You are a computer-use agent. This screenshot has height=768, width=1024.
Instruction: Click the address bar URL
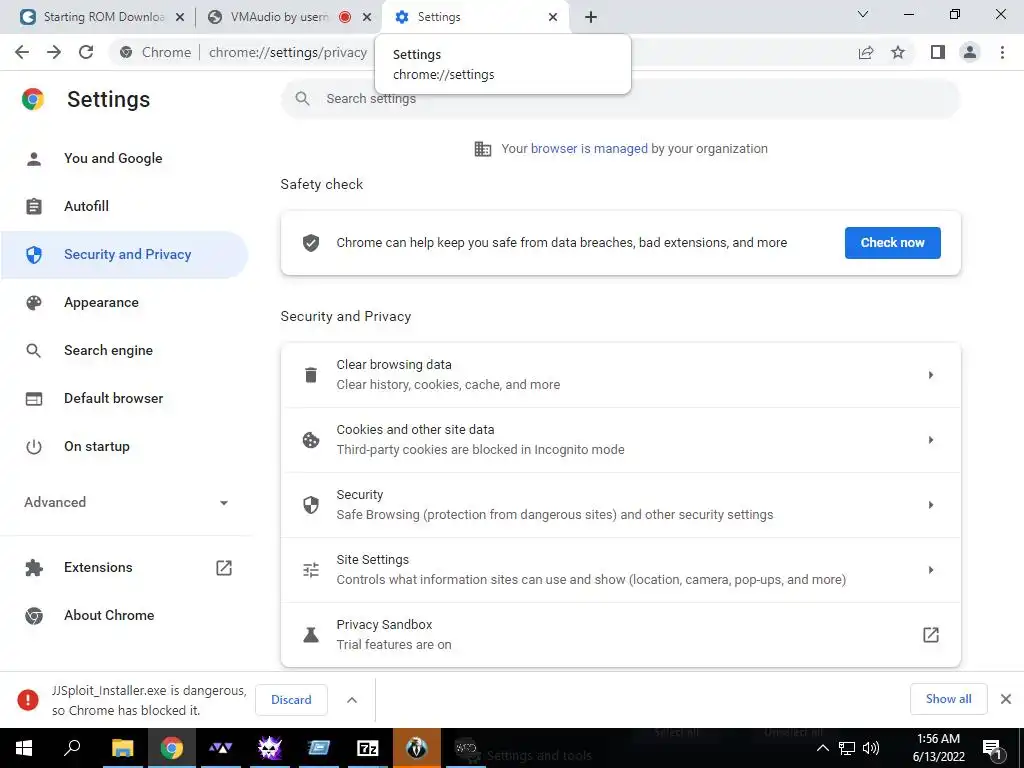point(287,52)
